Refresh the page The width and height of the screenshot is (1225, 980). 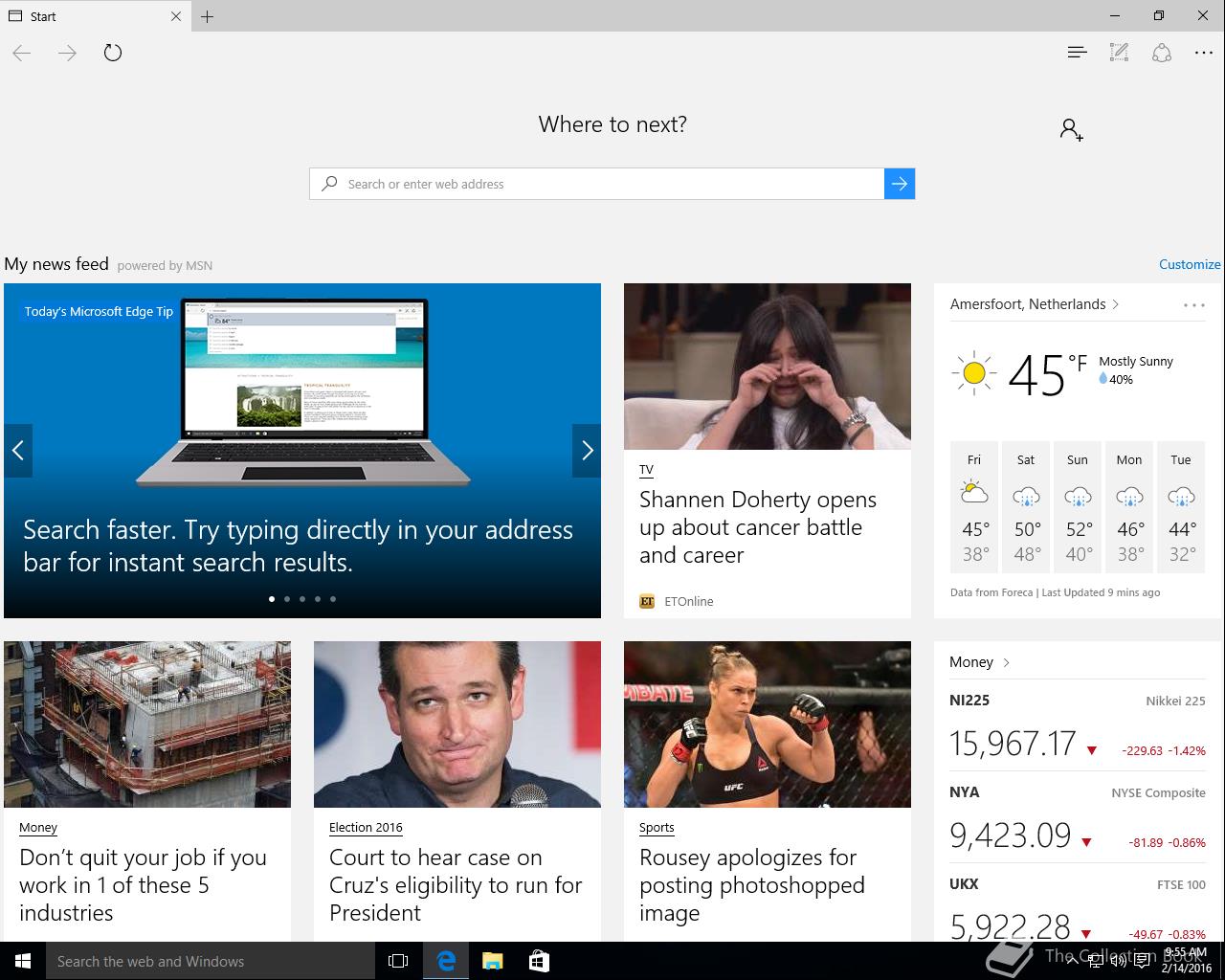(113, 53)
